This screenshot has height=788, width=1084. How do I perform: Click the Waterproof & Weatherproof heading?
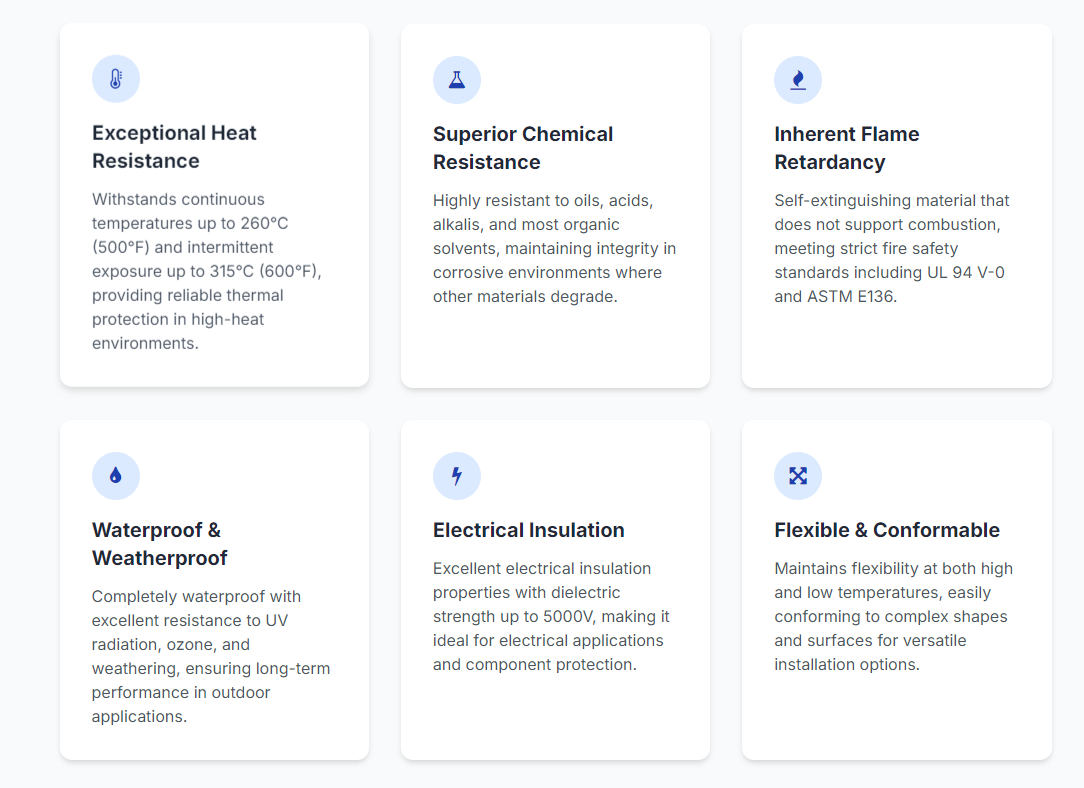point(160,544)
